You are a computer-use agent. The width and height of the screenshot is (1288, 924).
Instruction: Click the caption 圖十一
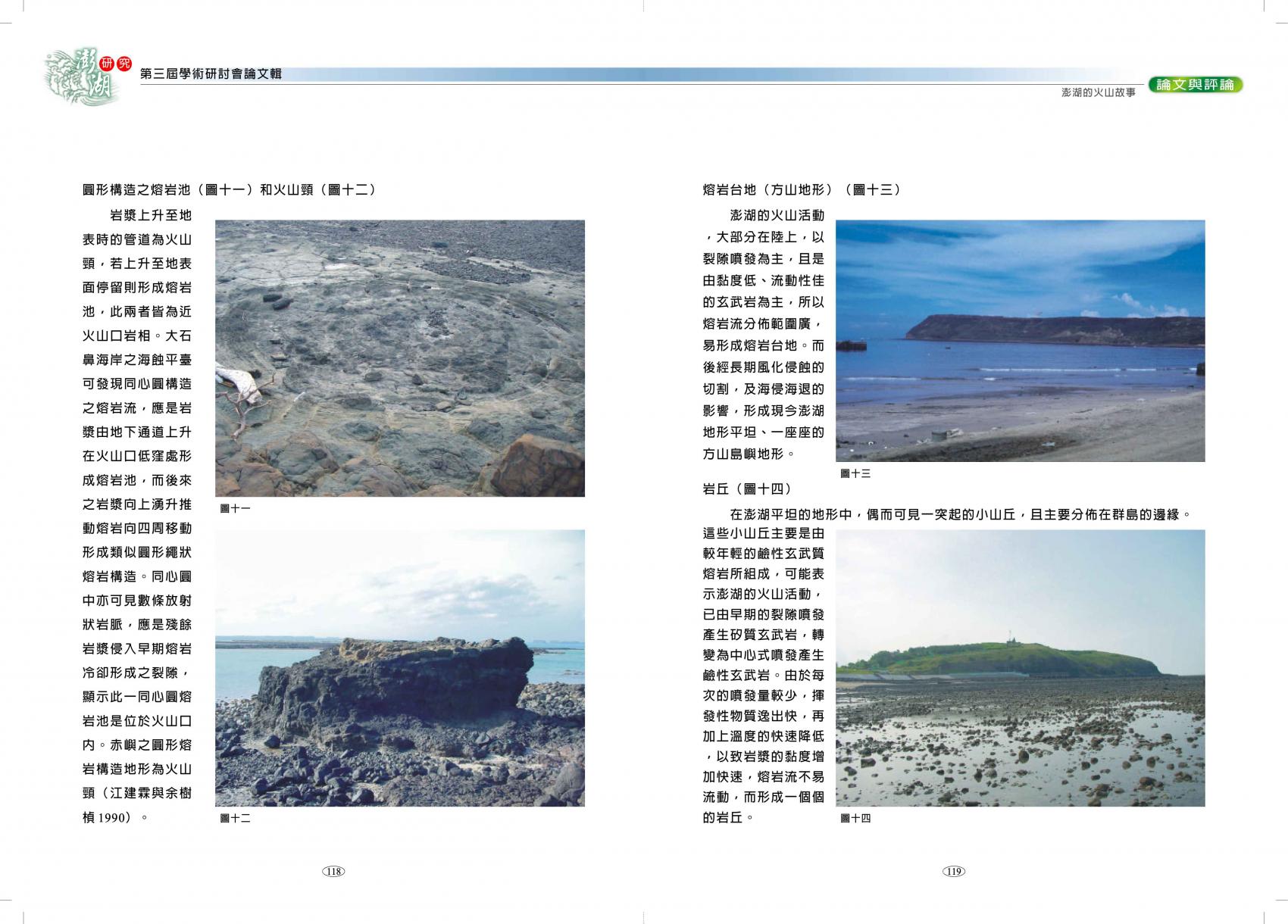coord(235,508)
